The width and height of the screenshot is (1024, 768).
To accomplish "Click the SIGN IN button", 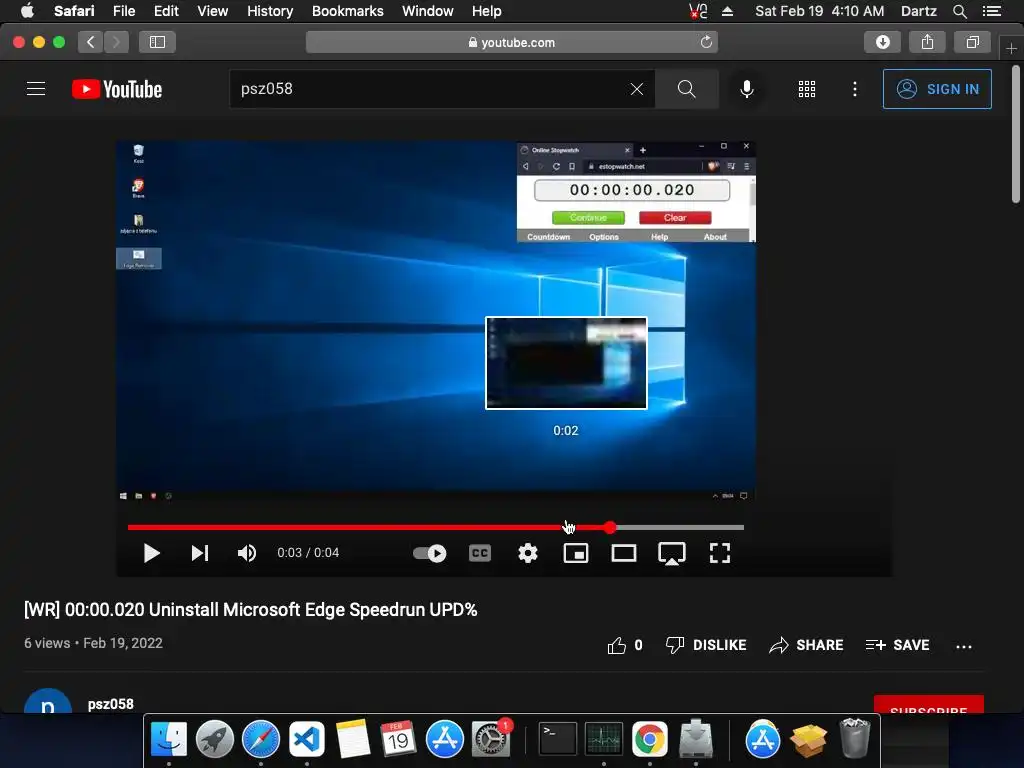I will (937, 89).
